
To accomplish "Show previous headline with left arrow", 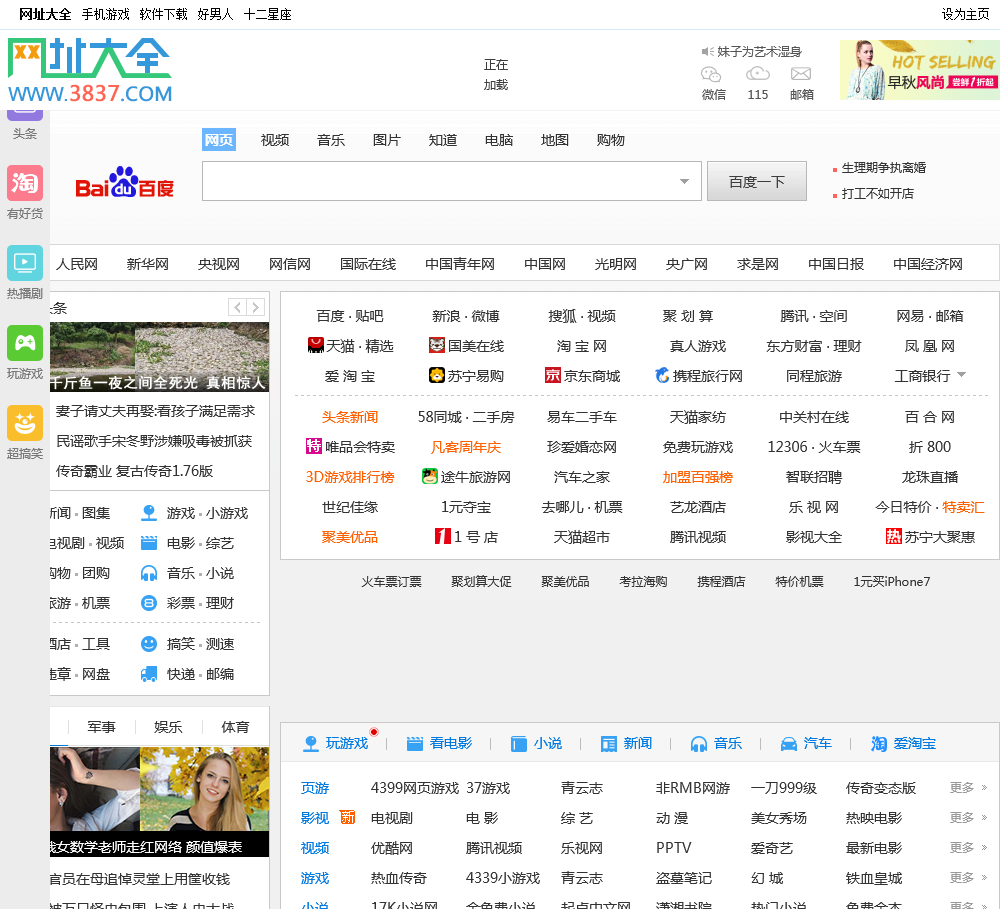I will pyautogui.click(x=237, y=307).
